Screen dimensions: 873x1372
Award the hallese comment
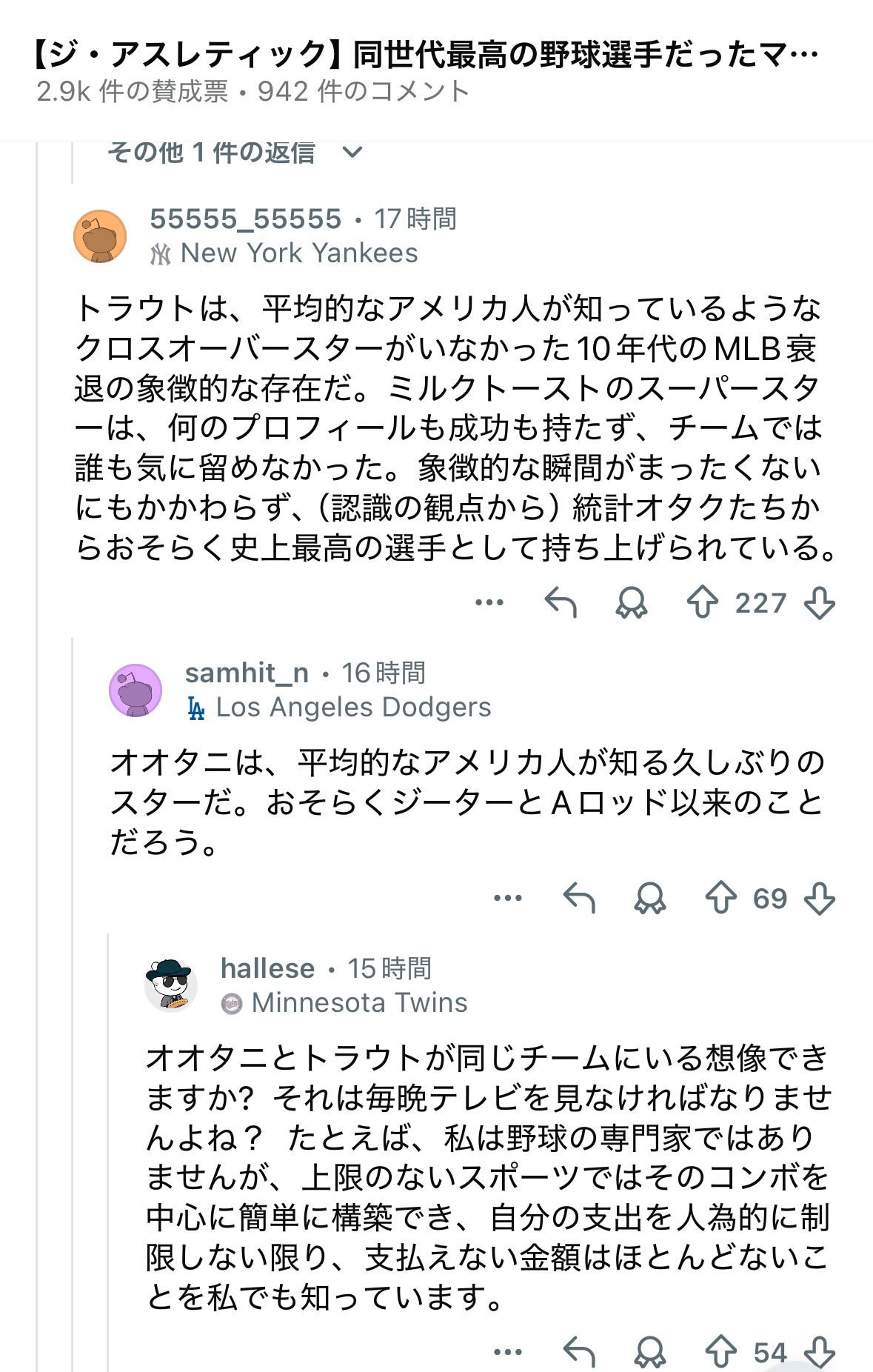650,1353
